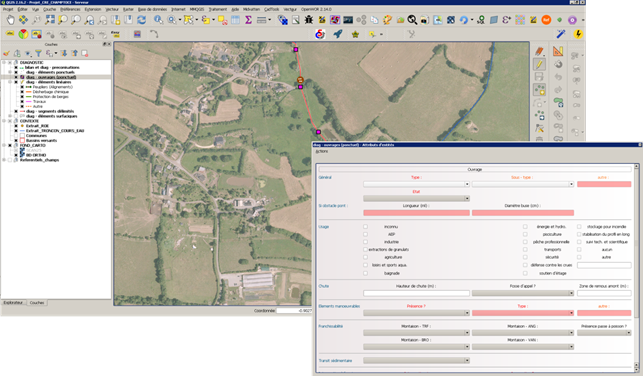Open the Couche menu
This screenshot has height=376, width=643.
tap(50, 9)
